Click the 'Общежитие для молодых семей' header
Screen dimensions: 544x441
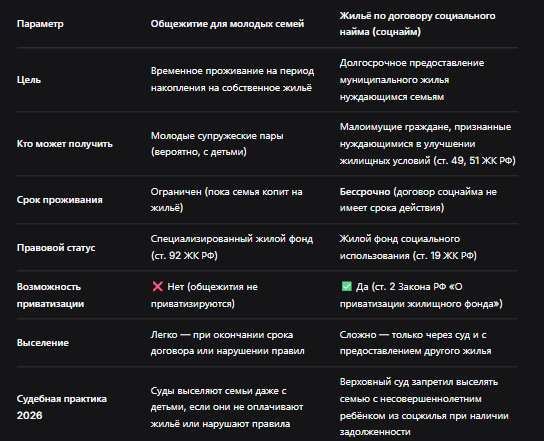tap(227, 24)
